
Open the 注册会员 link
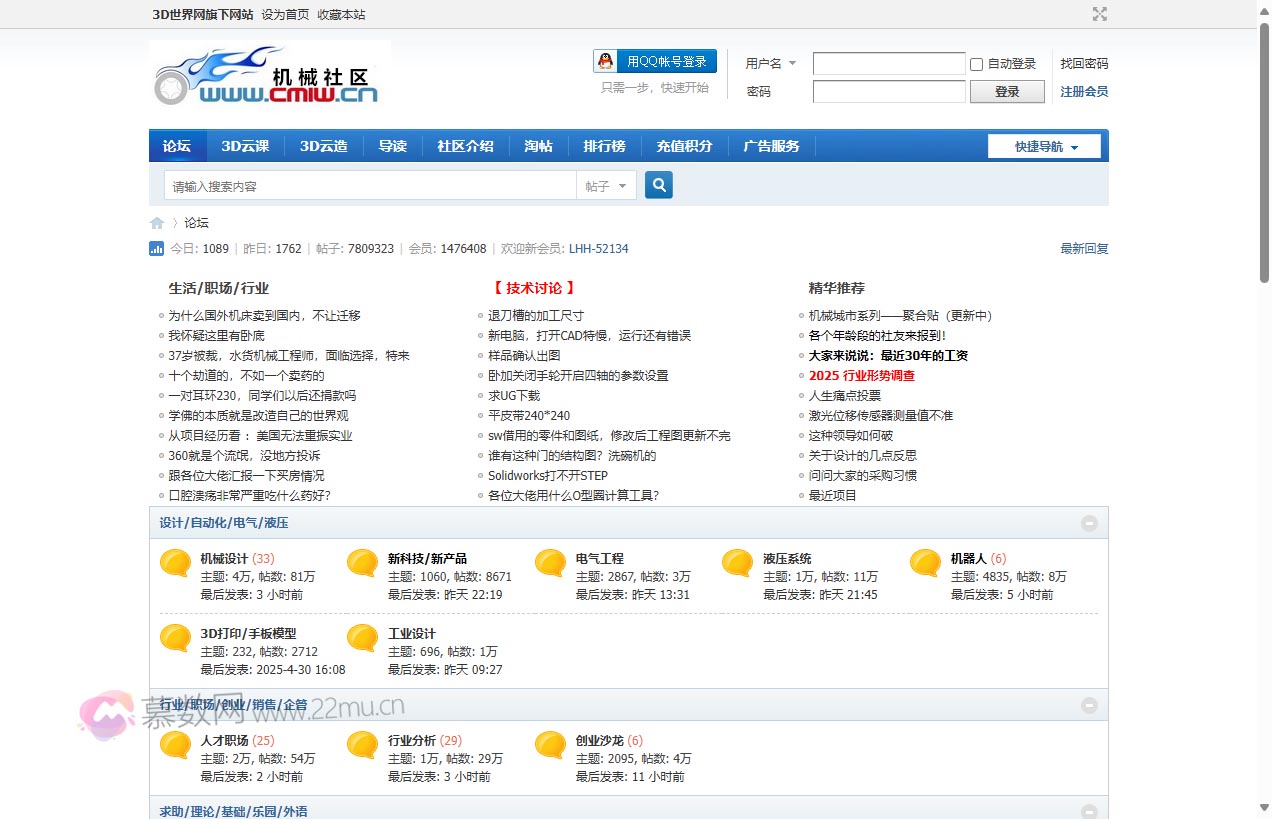click(x=1084, y=92)
